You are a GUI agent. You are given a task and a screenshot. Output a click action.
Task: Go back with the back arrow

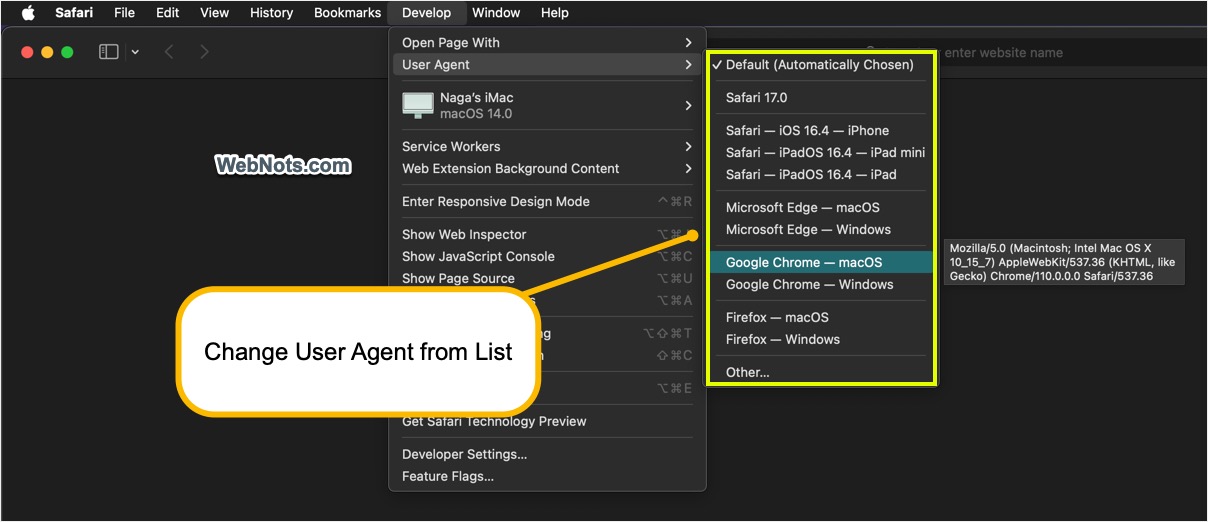point(169,52)
